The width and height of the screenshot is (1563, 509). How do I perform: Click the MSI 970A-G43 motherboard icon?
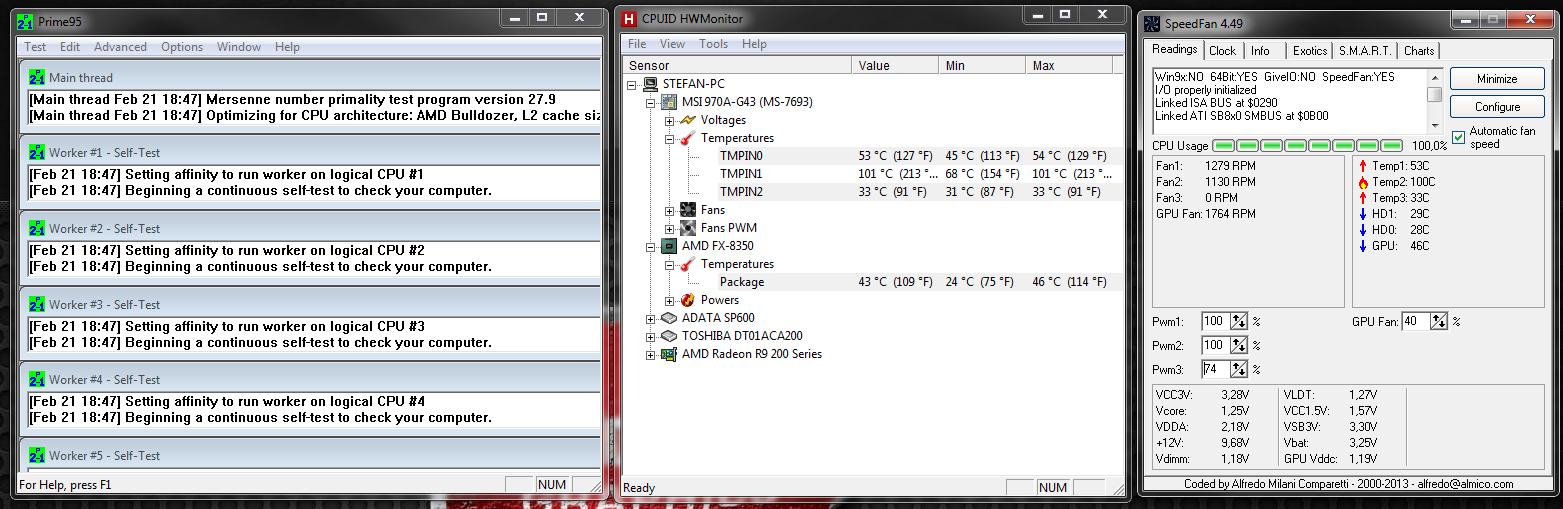coord(670,102)
